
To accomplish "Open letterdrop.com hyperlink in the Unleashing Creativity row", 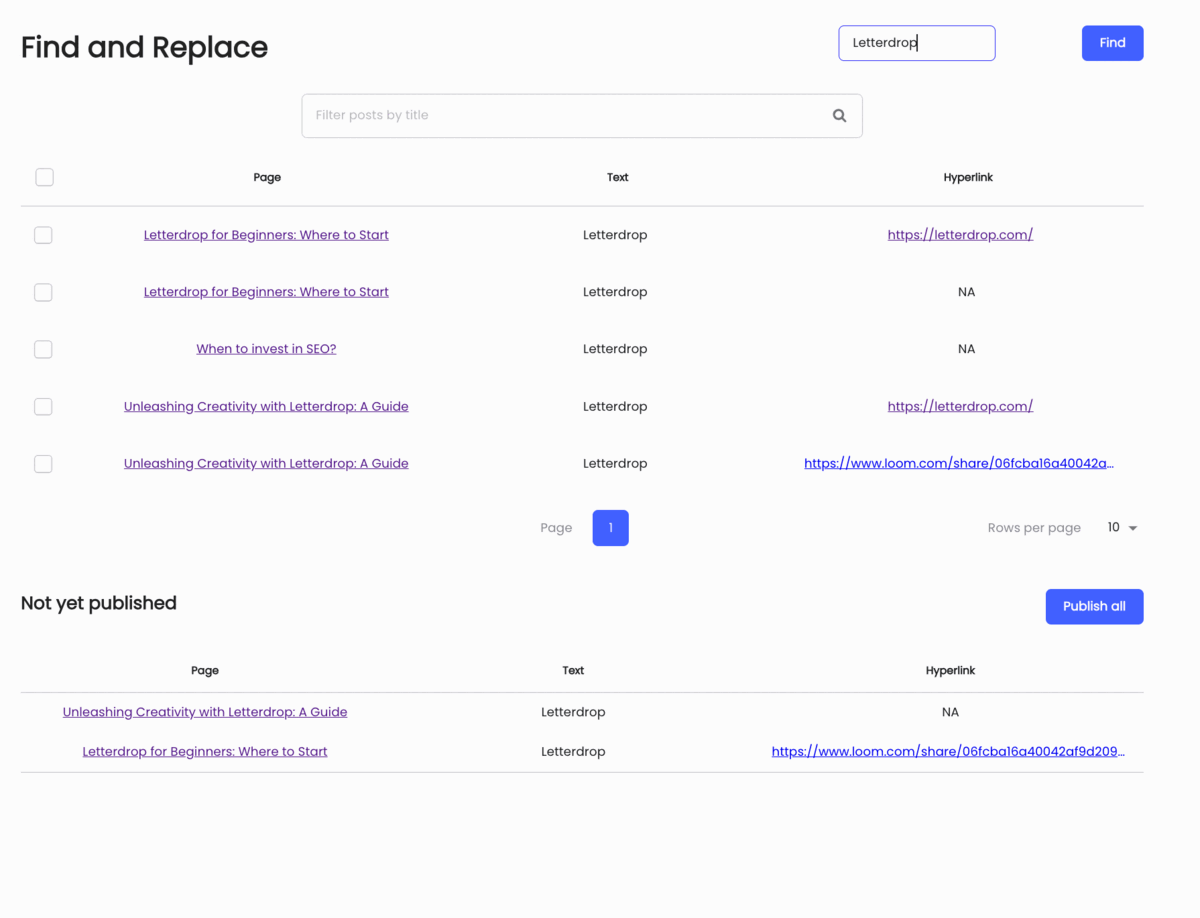I will (x=960, y=406).
